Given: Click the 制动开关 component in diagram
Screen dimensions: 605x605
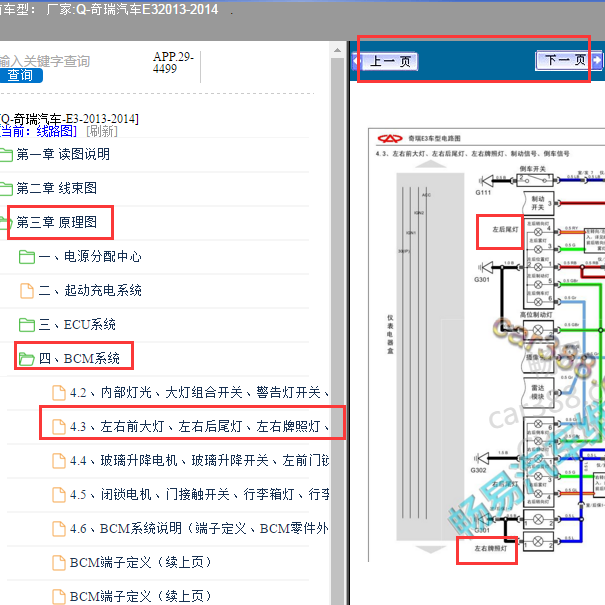Looking at the screenshot, I should [x=538, y=203].
